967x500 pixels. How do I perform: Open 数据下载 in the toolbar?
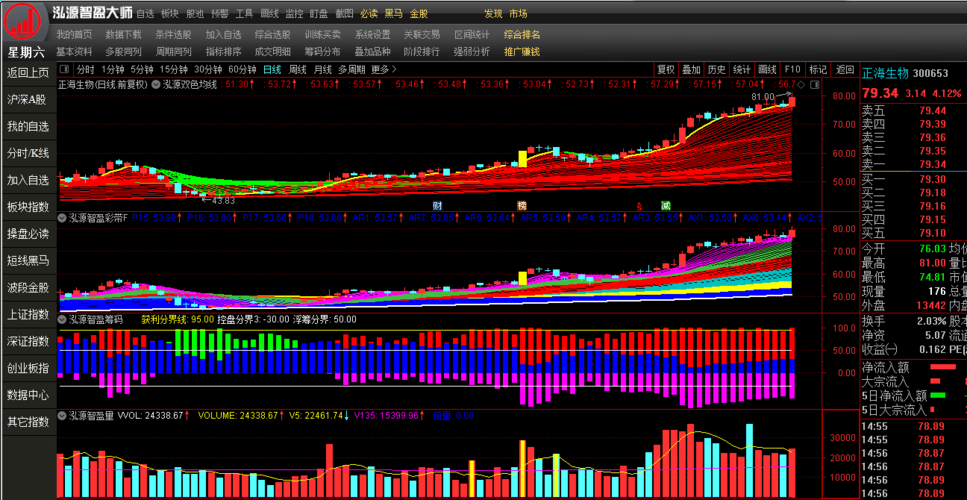123,35
